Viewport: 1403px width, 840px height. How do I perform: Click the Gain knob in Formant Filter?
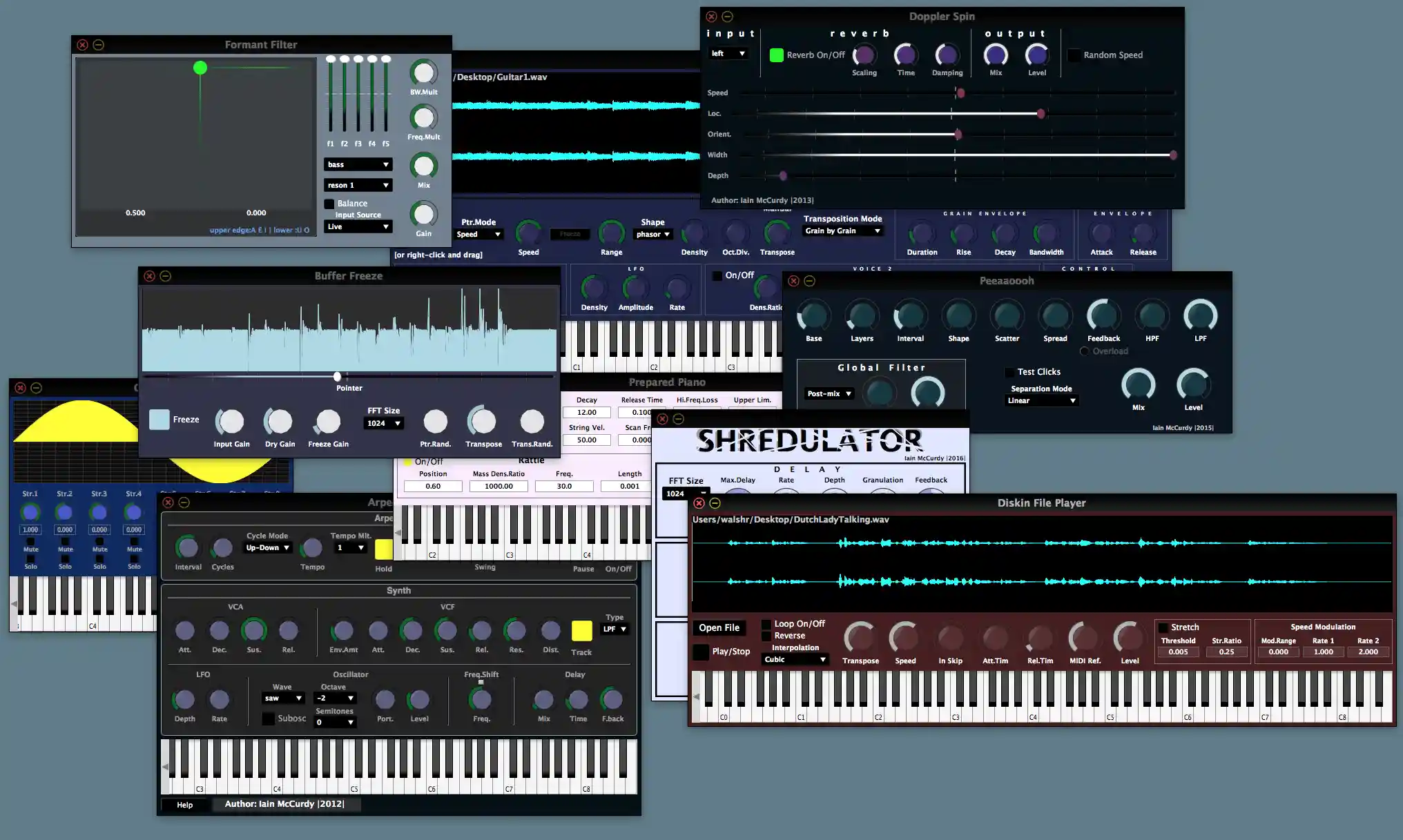pos(423,215)
